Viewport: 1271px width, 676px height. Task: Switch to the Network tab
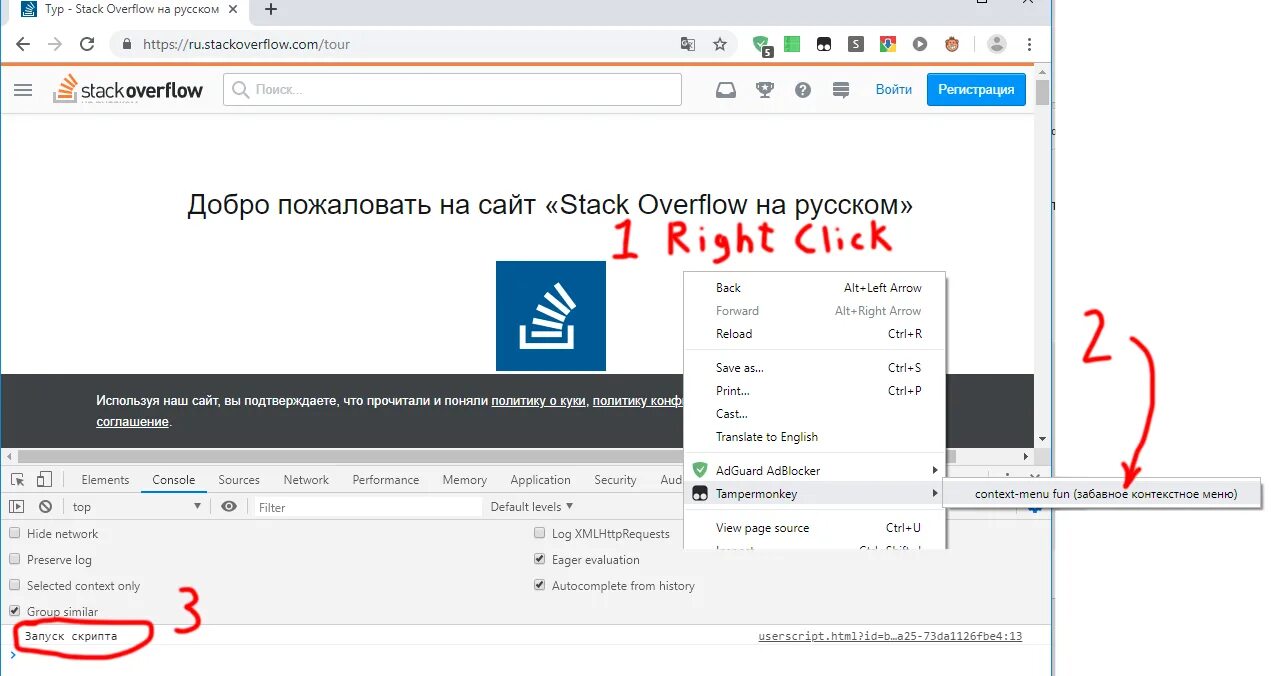[x=306, y=480]
